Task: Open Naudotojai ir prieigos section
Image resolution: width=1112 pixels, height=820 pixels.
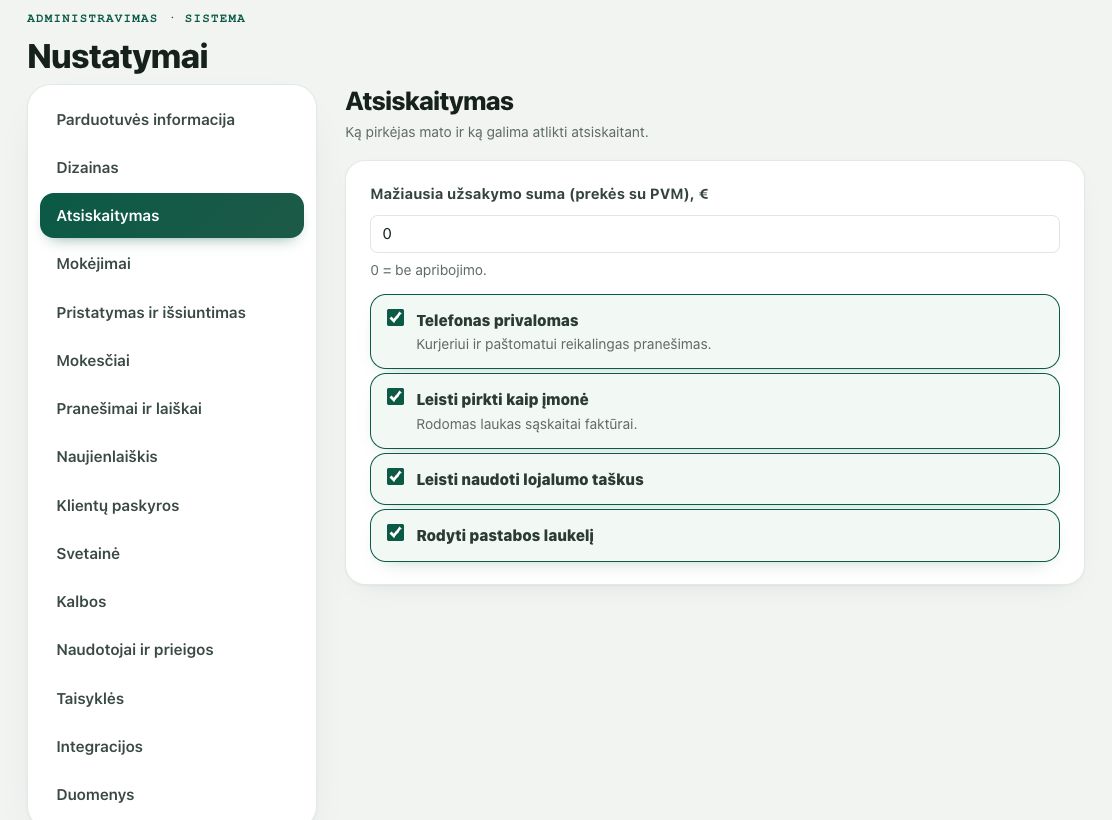Action: coord(172,650)
